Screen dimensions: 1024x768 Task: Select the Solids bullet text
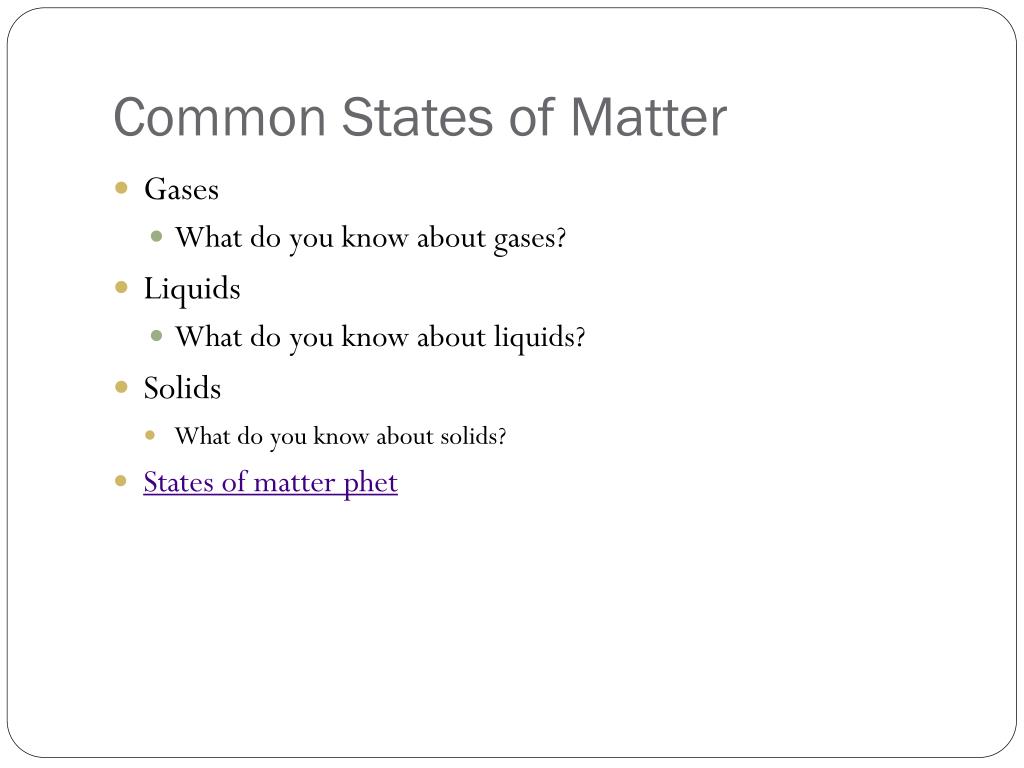182,388
